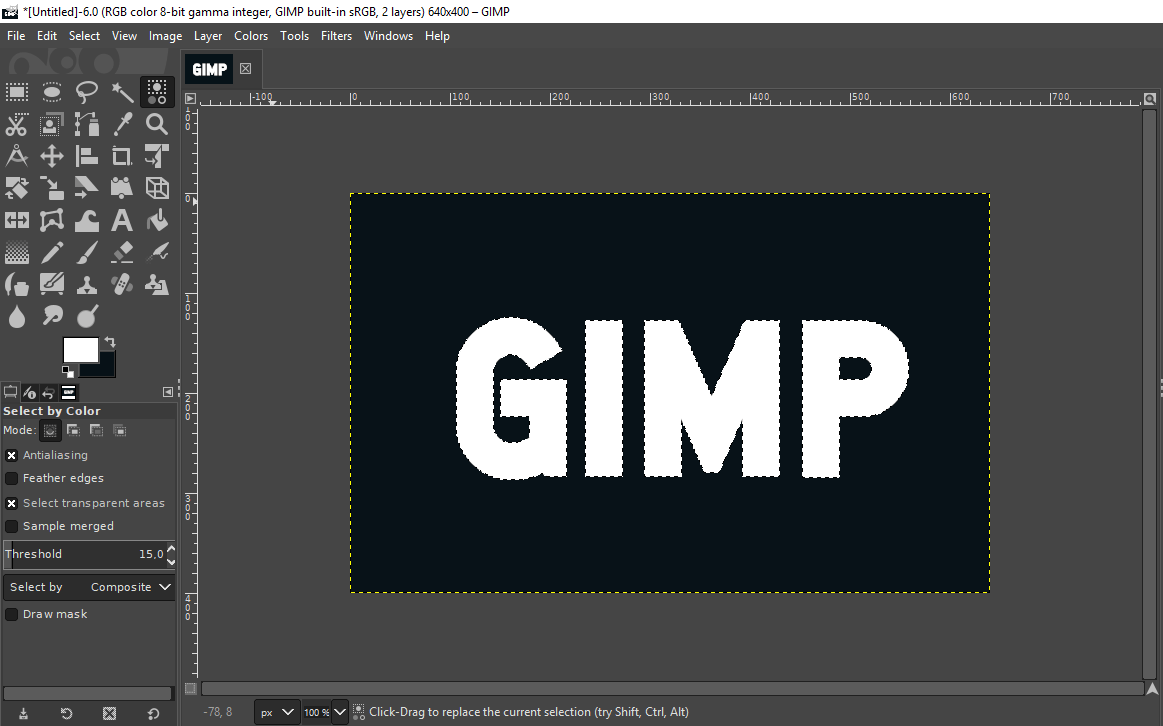Screen dimensions: 1163x726
Task: Enable Feather edges
Action: point(11,478)
